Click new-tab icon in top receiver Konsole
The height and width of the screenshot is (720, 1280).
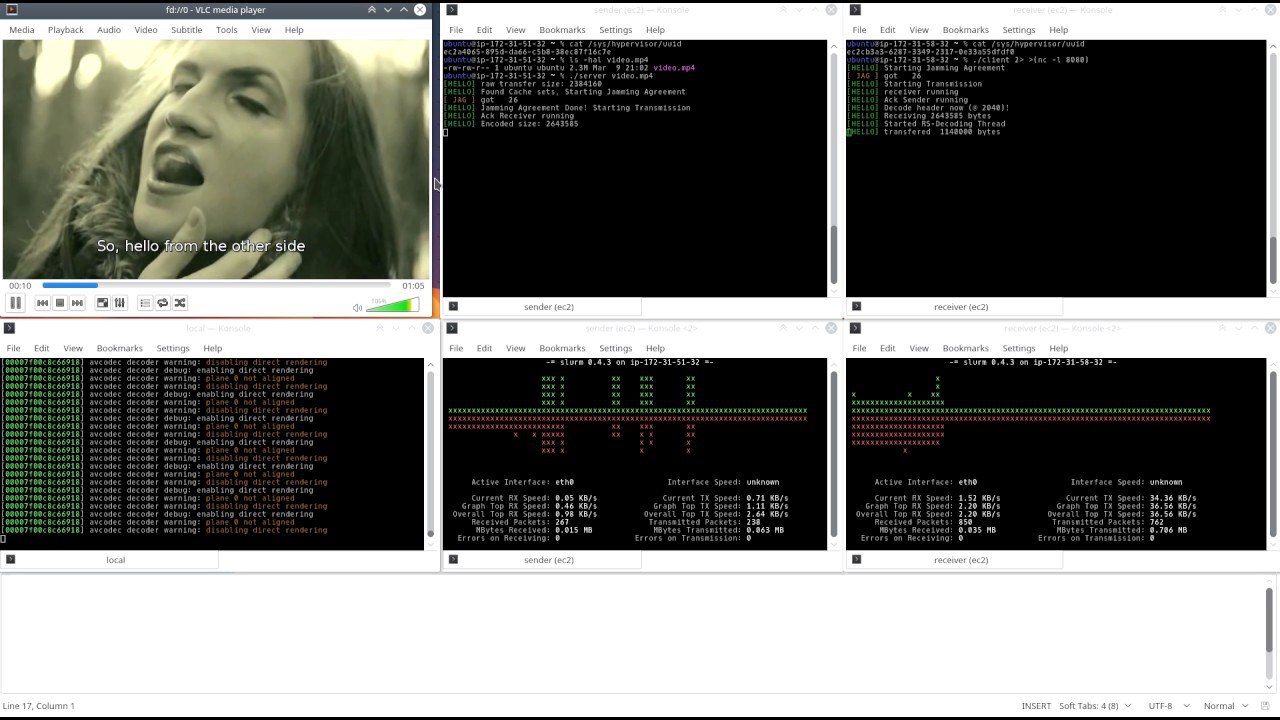856,307
